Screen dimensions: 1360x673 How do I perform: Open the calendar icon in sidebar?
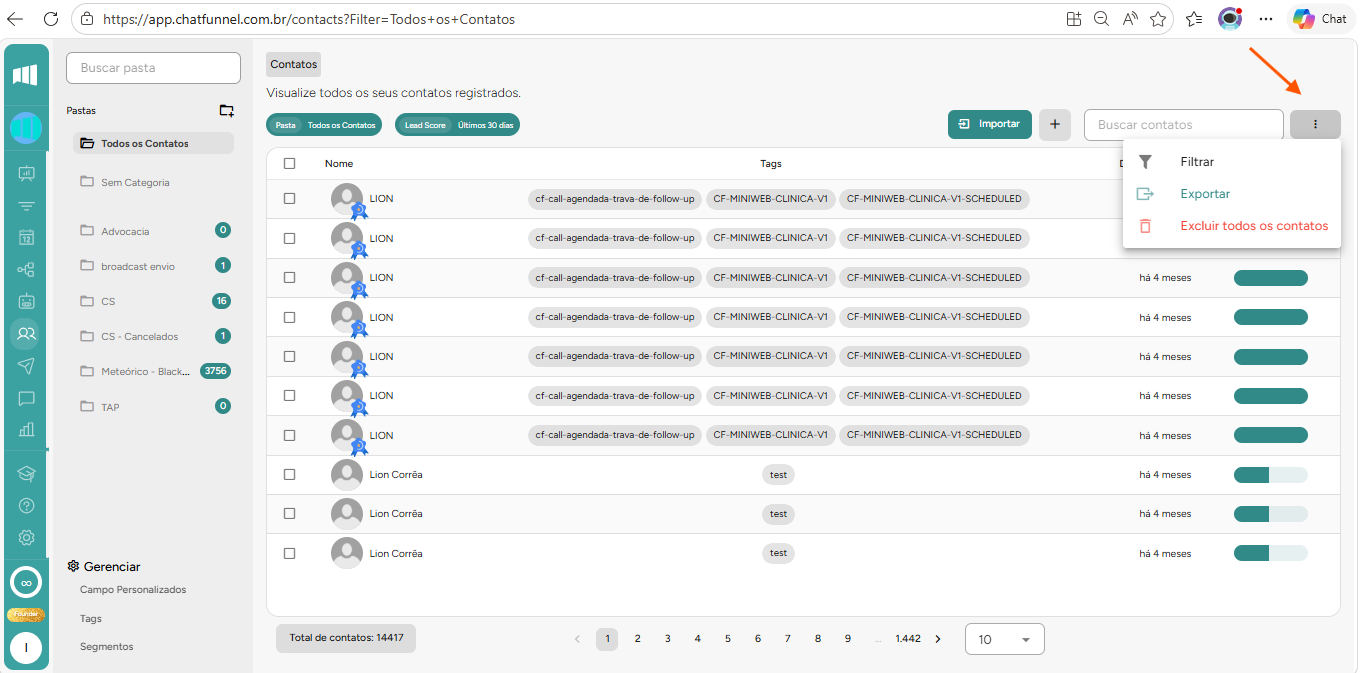(x=26, y=237)
